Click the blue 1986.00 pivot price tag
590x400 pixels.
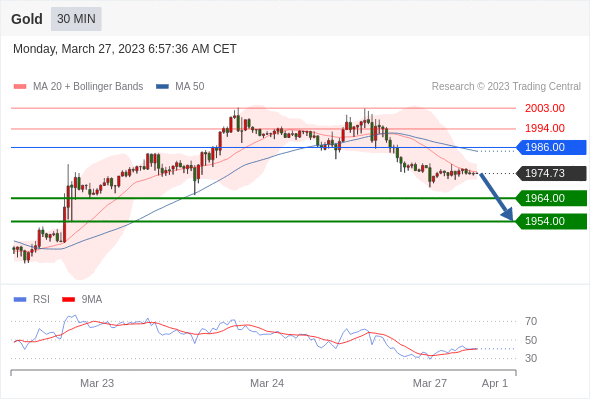[x=551, y=148]
